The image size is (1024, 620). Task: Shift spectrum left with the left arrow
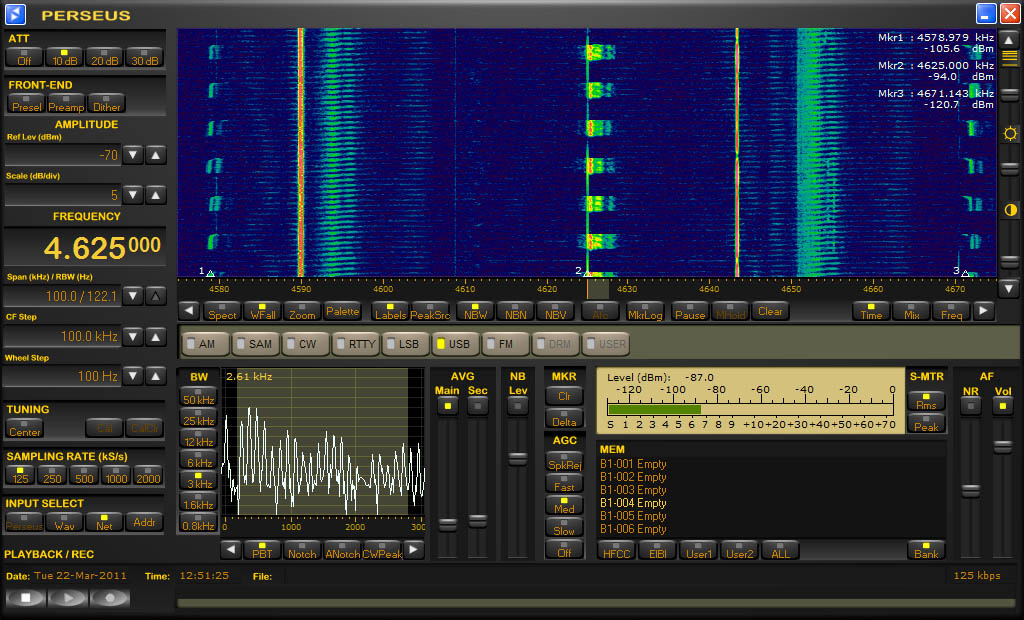[x=189, y=311]
